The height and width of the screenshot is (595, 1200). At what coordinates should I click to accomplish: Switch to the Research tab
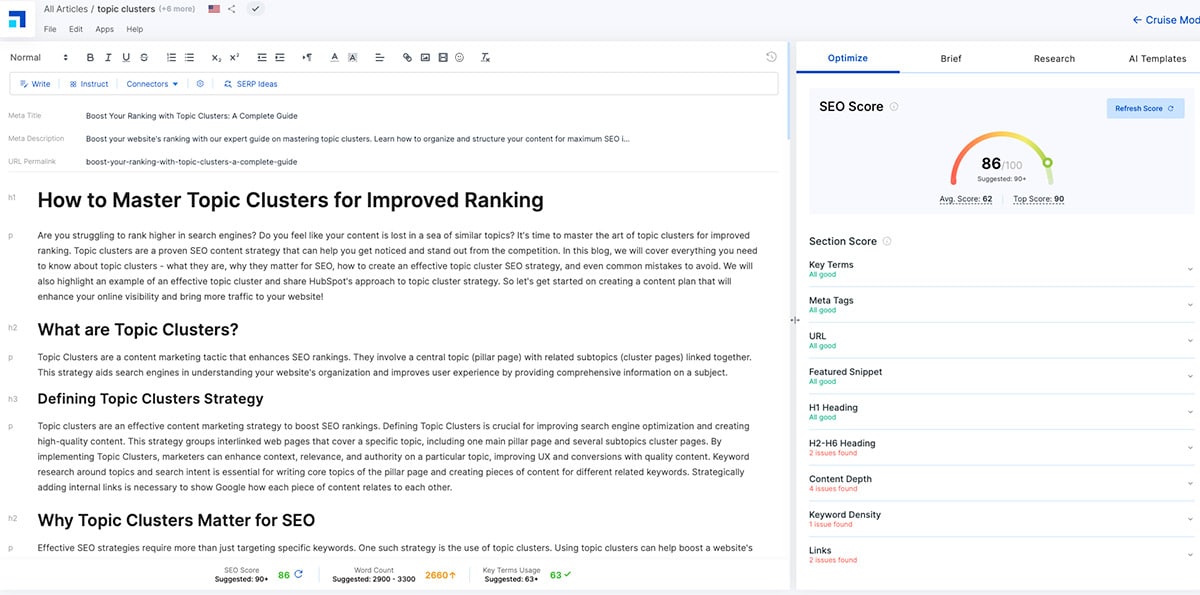pyautogui.click(x=1054, y=58)
